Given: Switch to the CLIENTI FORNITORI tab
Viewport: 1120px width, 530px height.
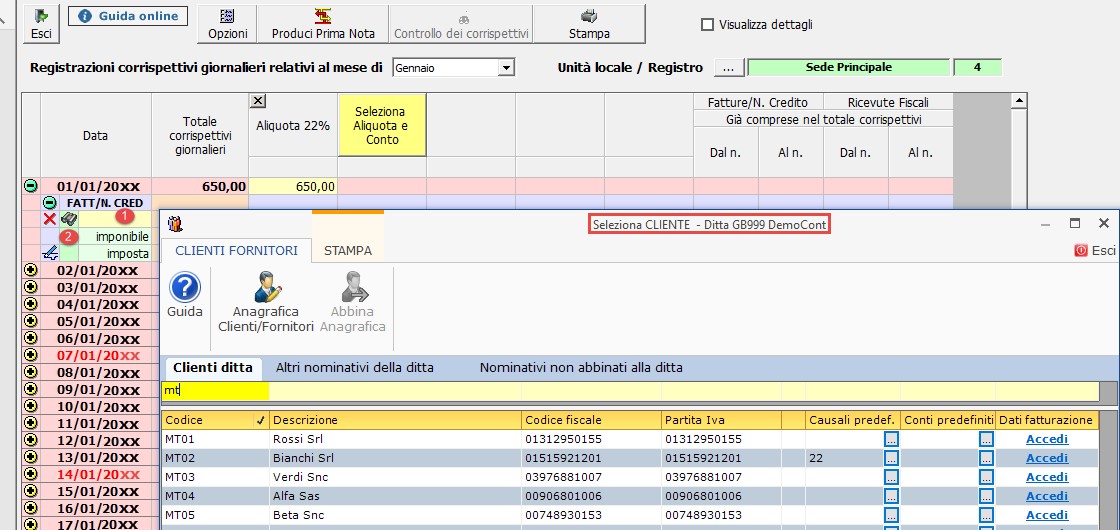Looking at the screenshot, I should (x=236, y=251).
